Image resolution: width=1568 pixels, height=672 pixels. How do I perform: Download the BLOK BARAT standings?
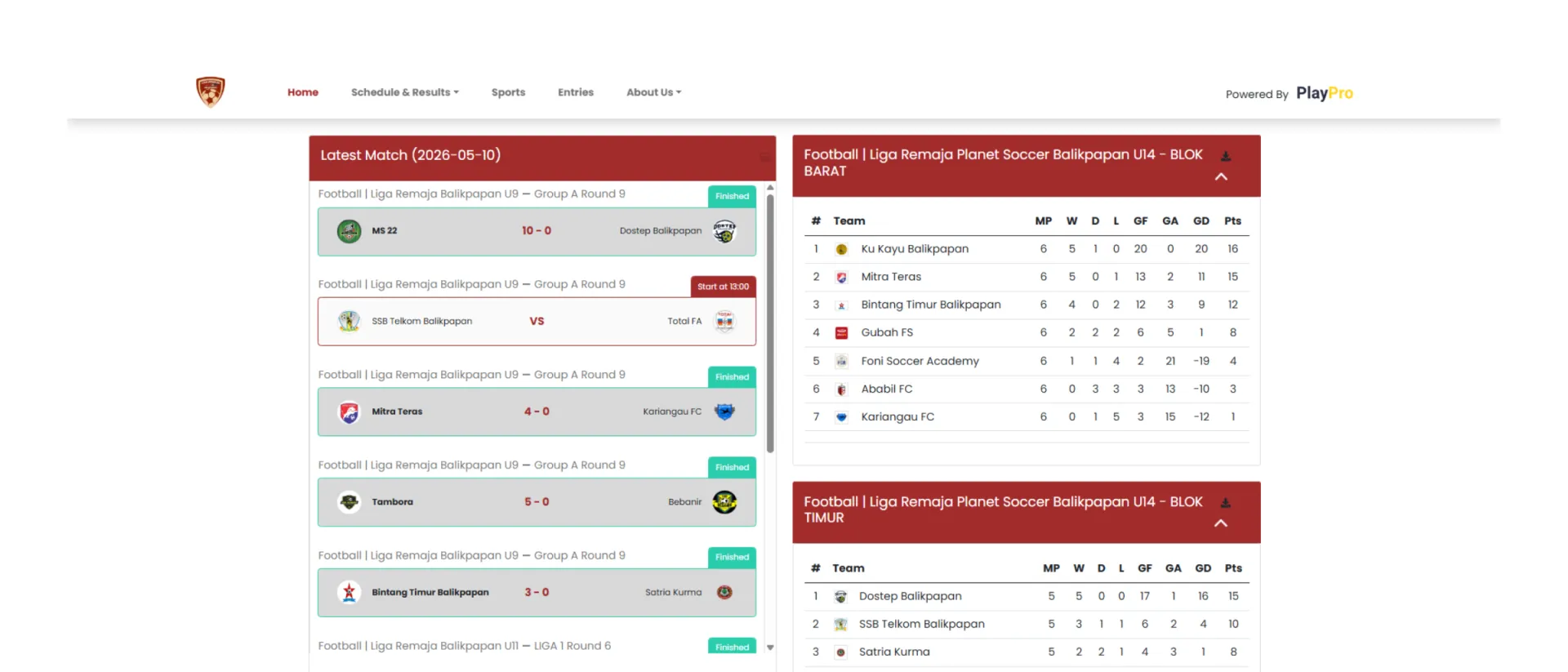tap(1226, 156)
